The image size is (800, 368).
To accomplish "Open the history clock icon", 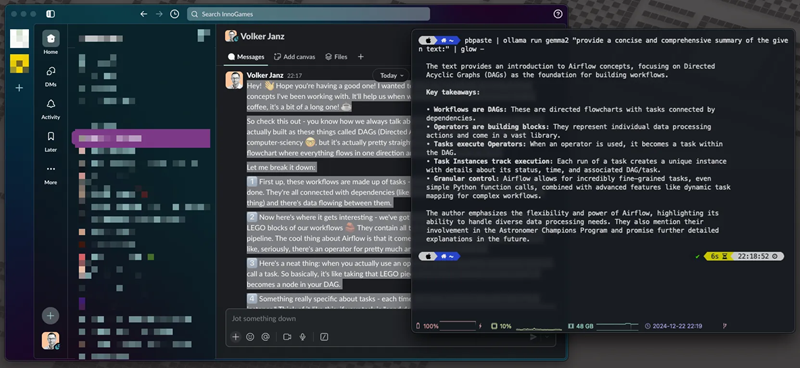I will click(x=174, y=14).
